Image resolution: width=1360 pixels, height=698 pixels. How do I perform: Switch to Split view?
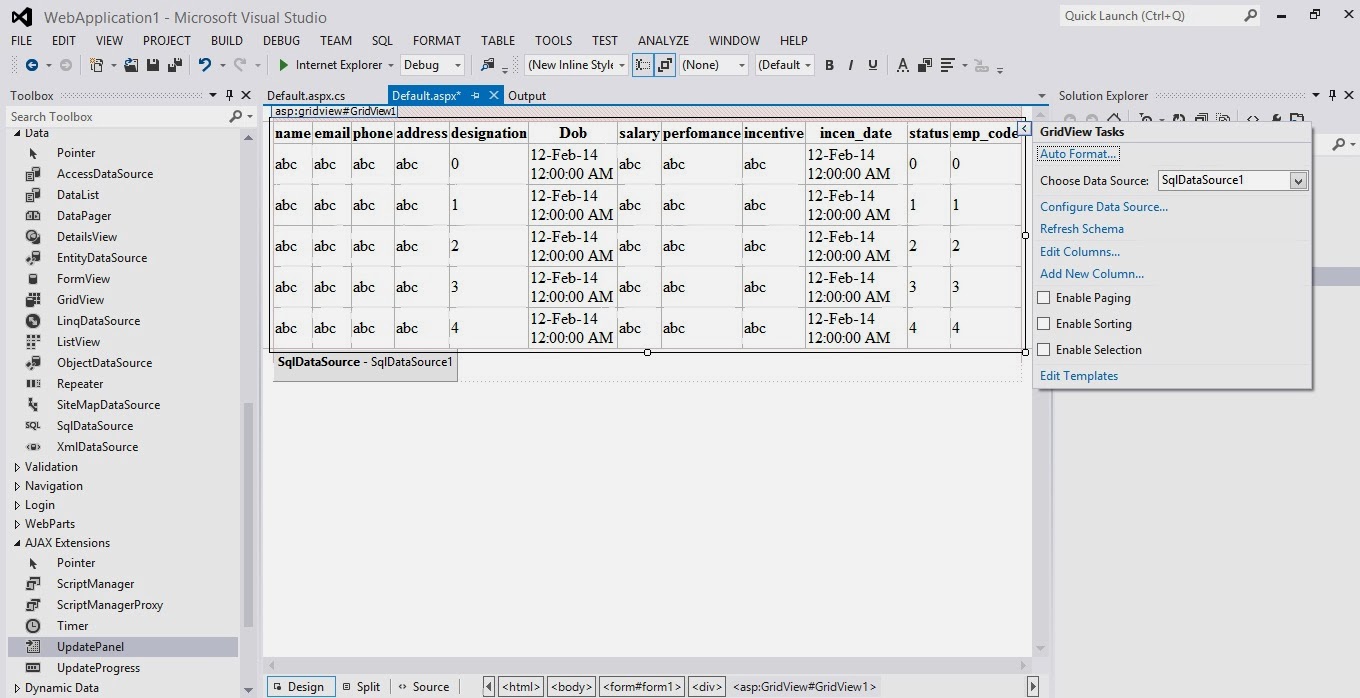coord(361,687)
